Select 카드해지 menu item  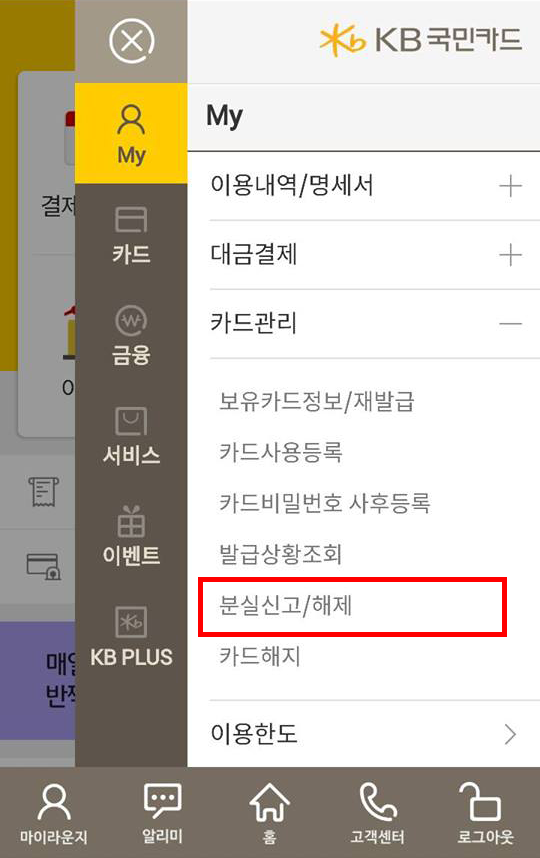[260, 656]
